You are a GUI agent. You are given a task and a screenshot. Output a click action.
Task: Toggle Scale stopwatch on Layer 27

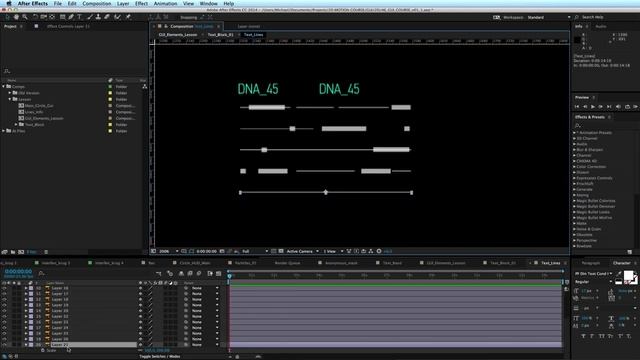pyautogui.click(x=42, y=350)
